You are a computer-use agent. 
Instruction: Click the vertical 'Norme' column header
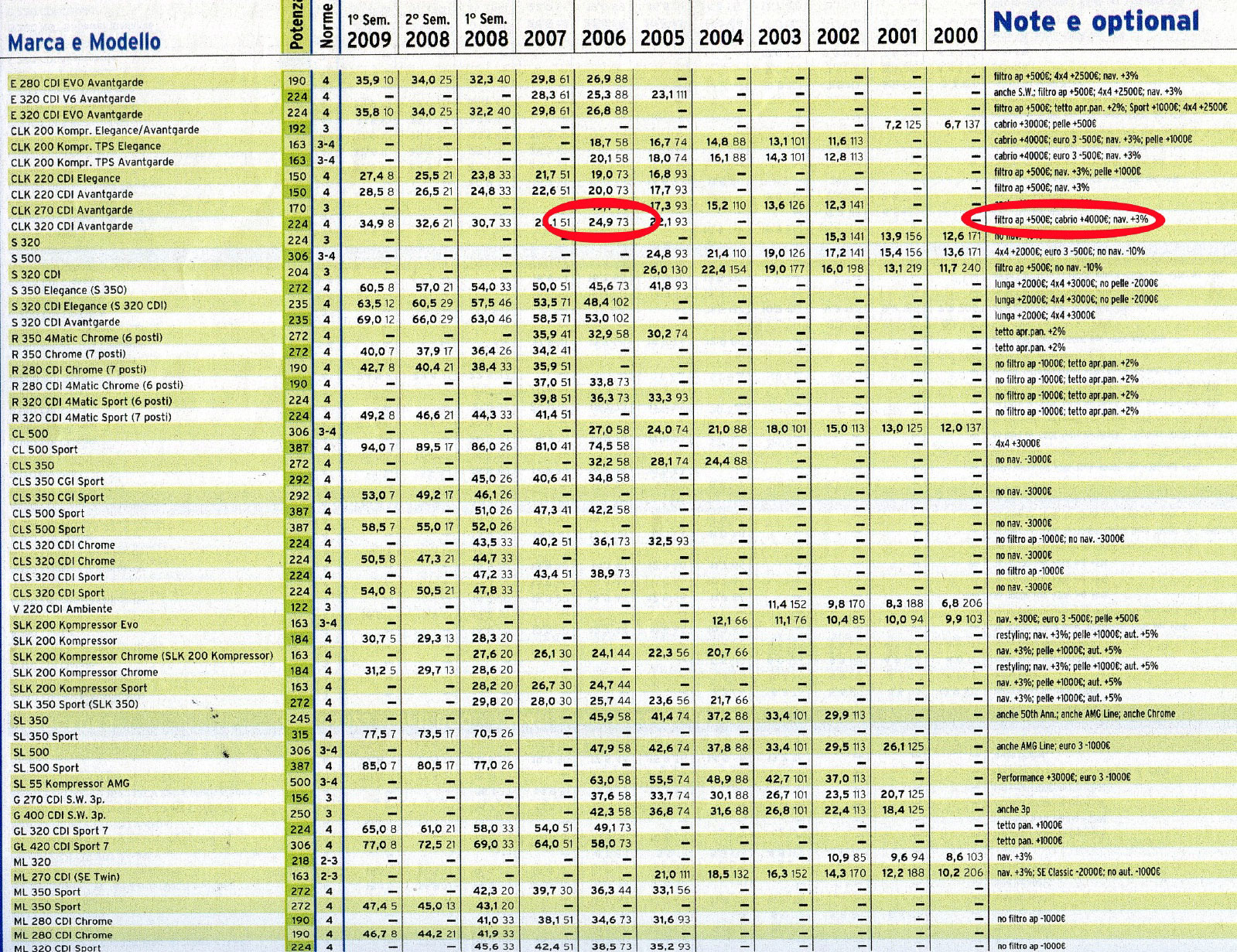(326, 26)
